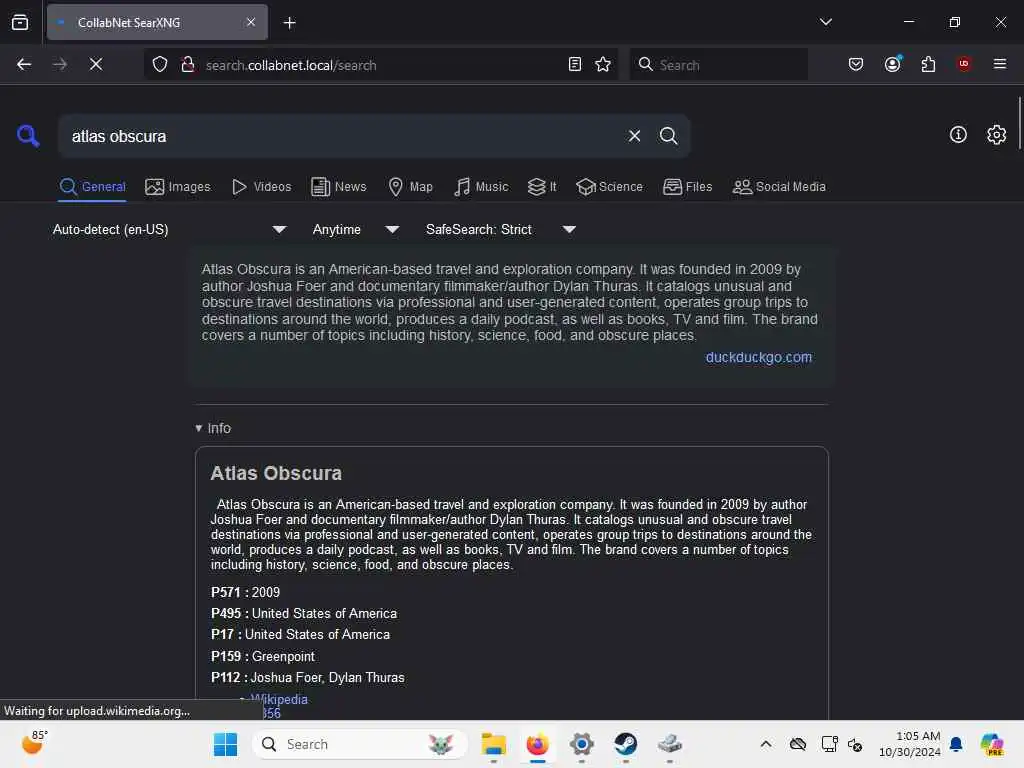1024x768 pixels.
Task: Switch to the It category tab
Action: click(542, 187)
